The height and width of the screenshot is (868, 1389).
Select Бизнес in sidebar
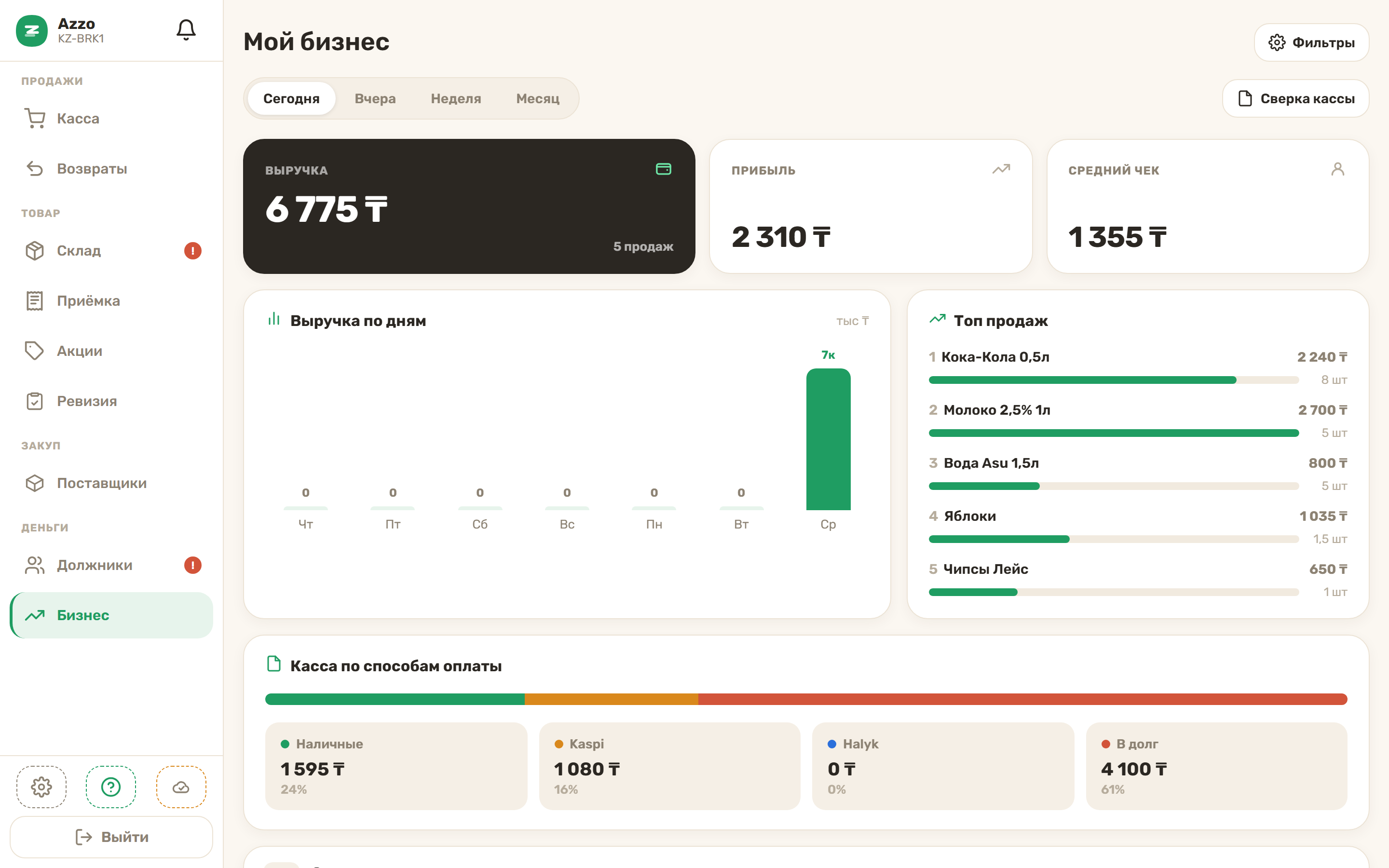point(111,615)
